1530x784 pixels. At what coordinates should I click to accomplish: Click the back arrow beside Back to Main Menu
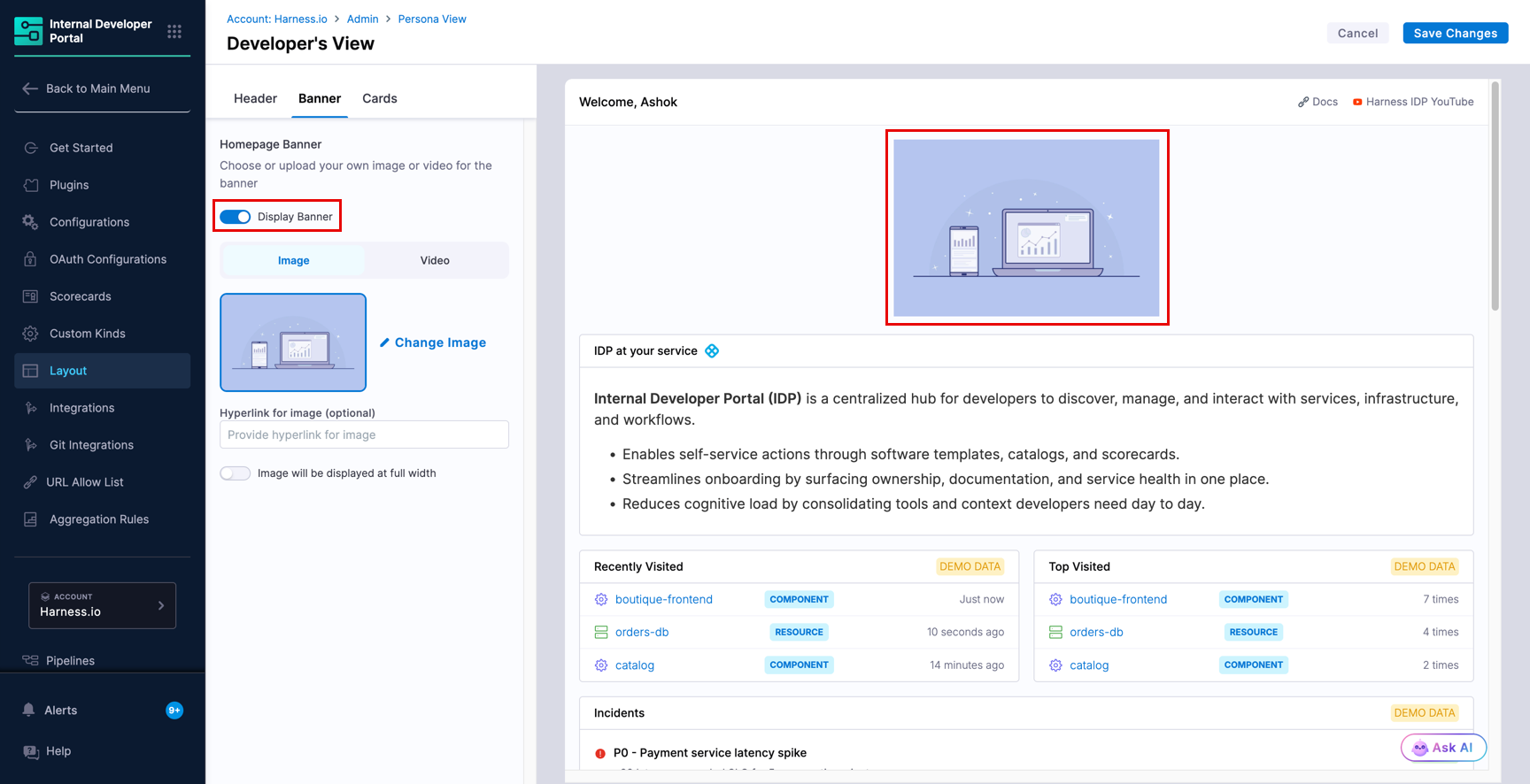click(30, 88)
